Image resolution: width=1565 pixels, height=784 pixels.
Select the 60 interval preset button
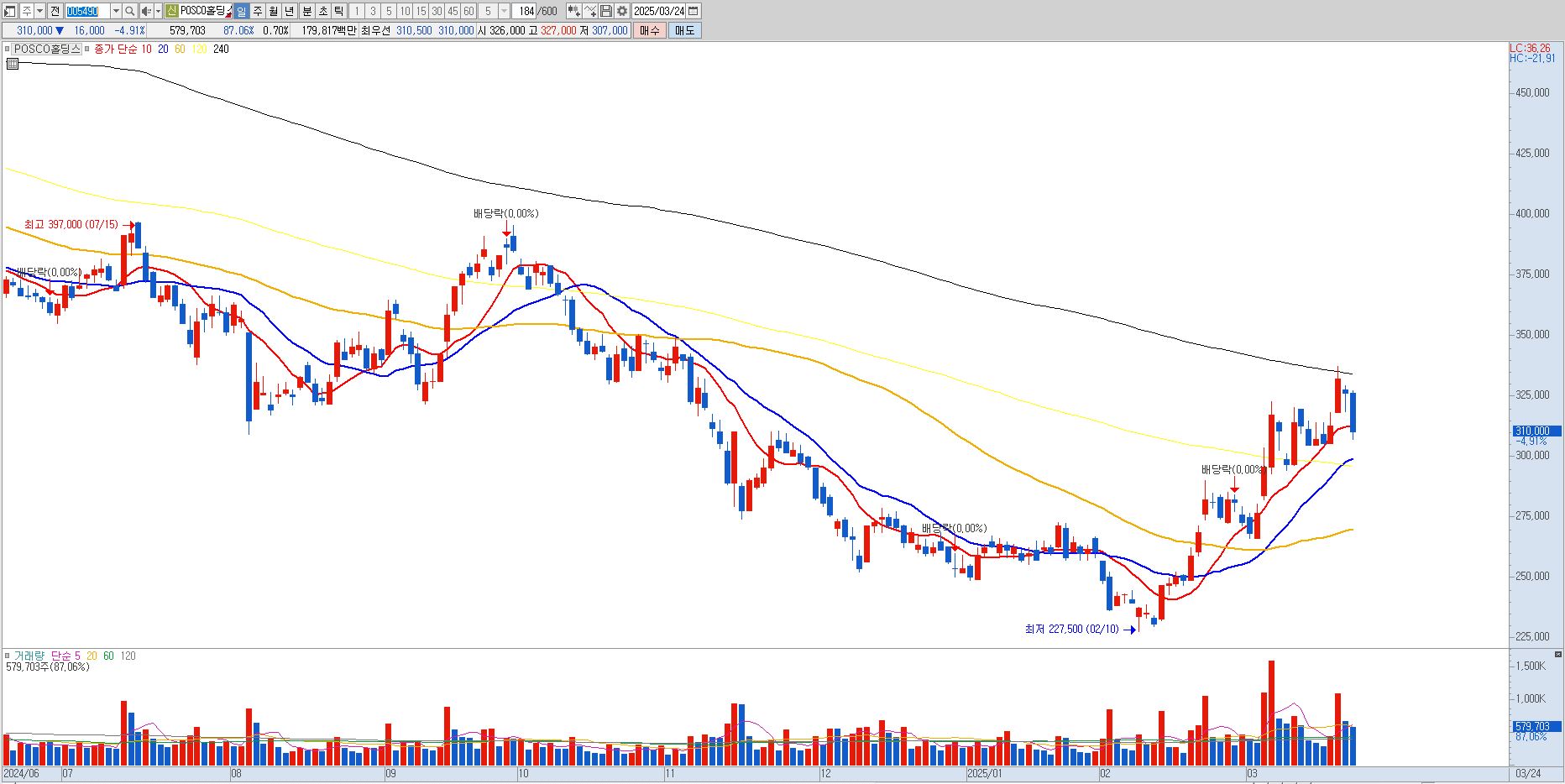tap(468, 11)
